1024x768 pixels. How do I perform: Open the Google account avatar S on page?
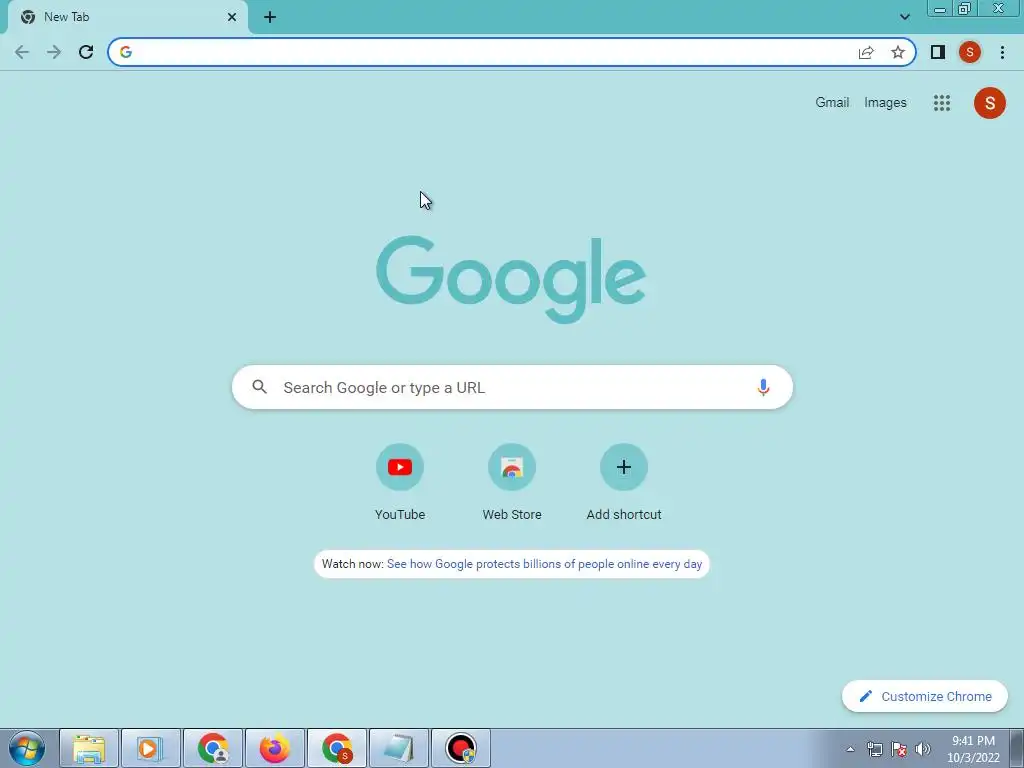[x=989, y=103]
